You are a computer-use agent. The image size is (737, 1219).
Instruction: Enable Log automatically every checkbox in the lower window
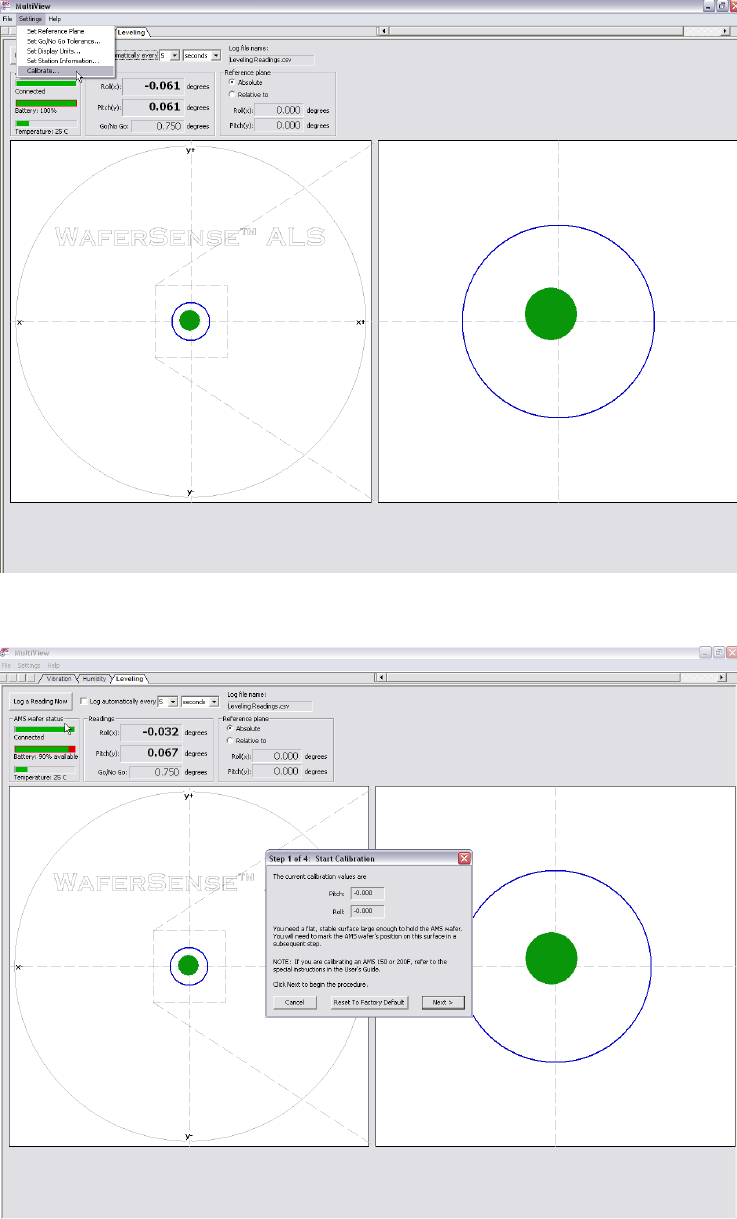(84, 702)
